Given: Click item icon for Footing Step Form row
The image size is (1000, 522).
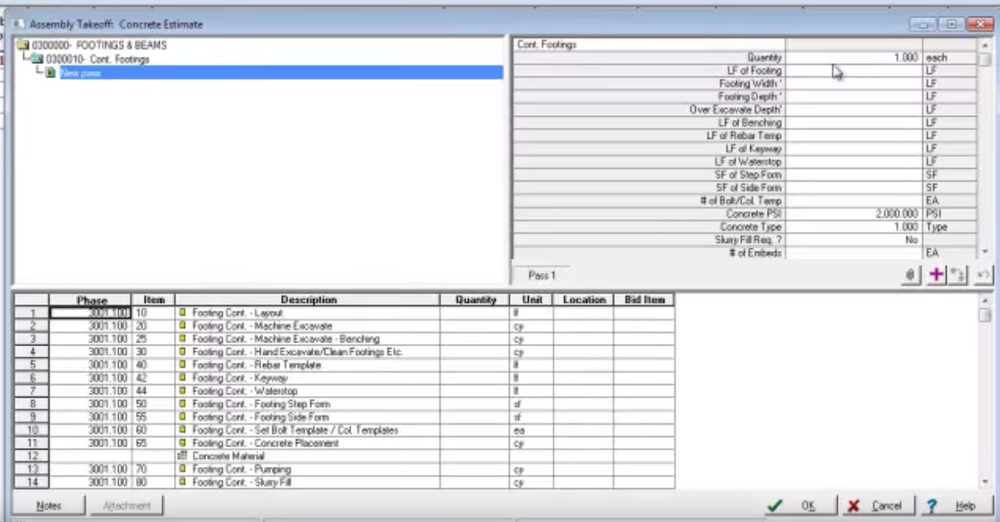Looking at the screenshot, I should [x=182, y=404].
